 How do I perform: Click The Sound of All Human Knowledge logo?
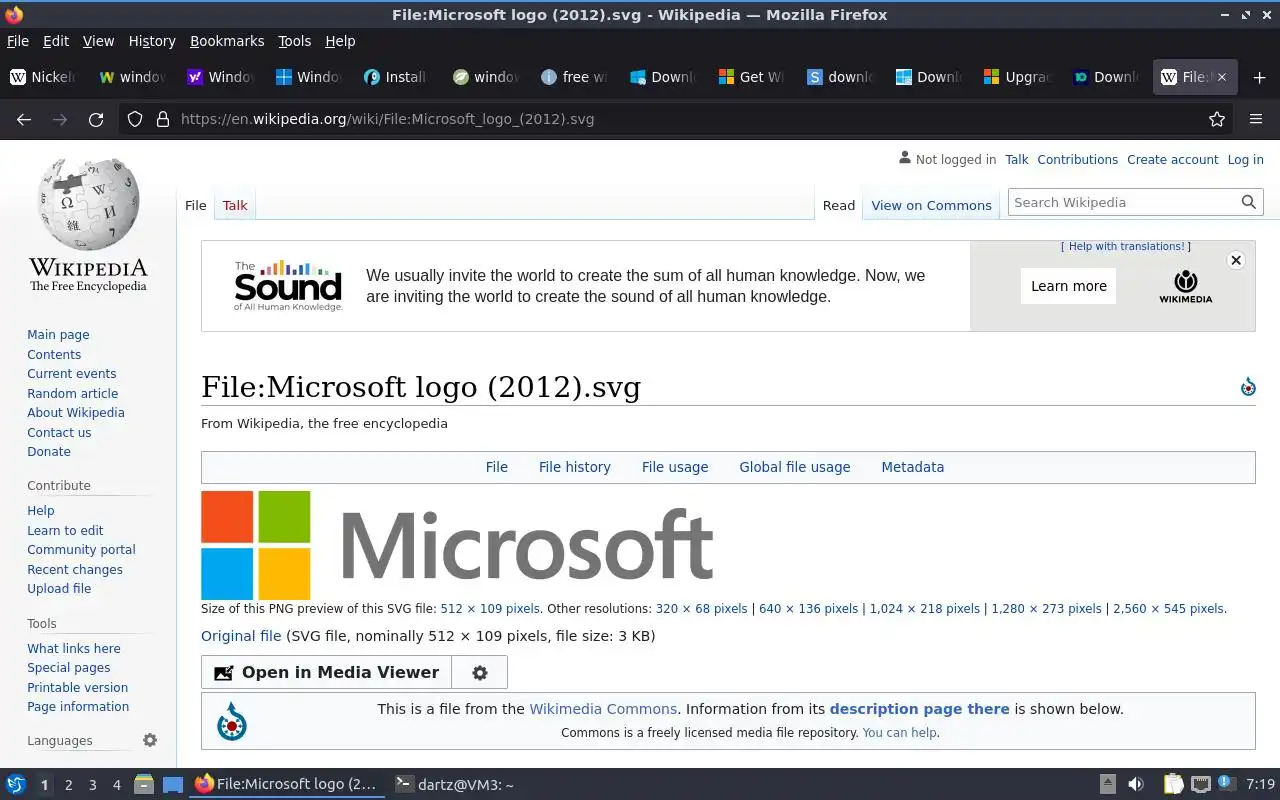288,286
